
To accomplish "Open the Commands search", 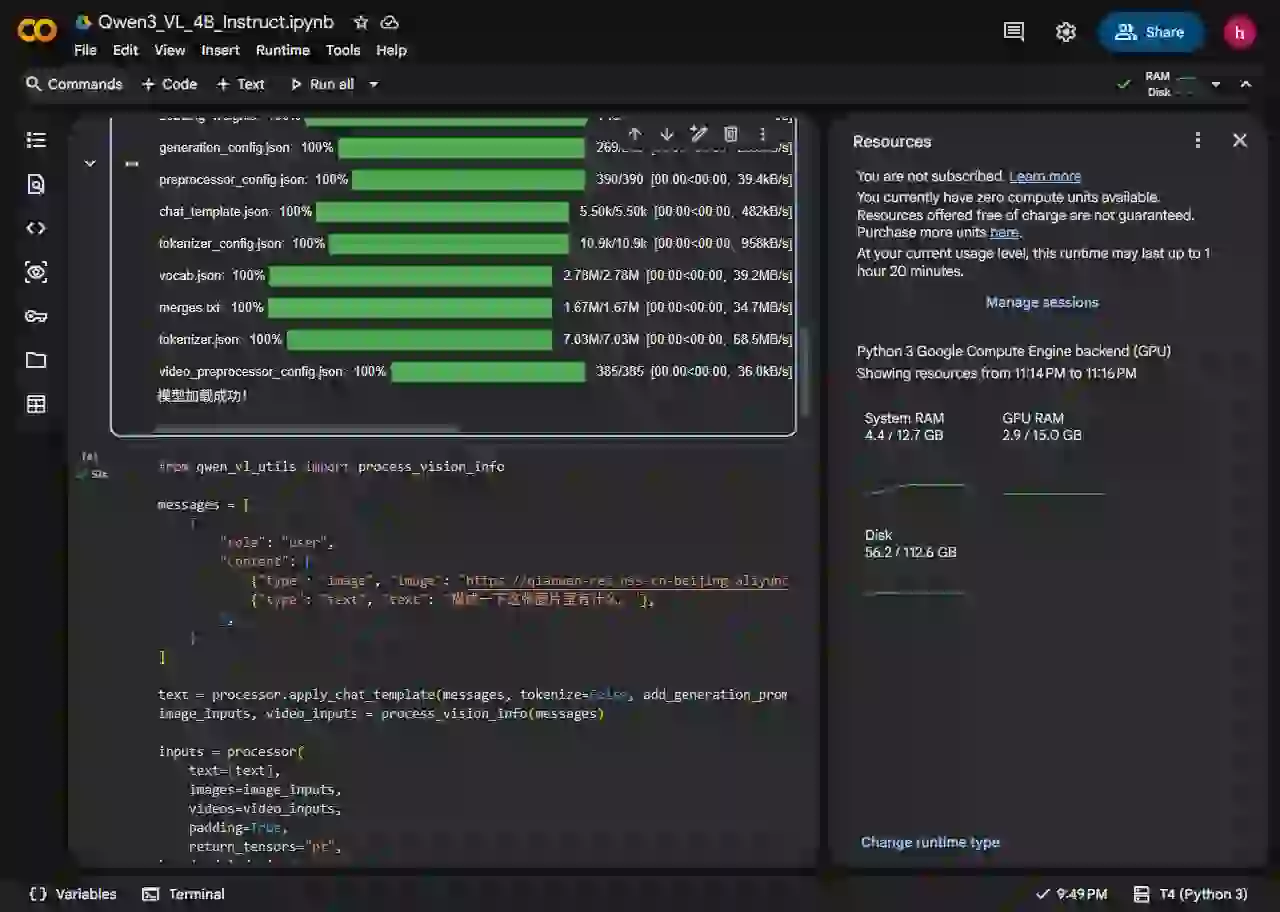I will (x=74, y=84).
